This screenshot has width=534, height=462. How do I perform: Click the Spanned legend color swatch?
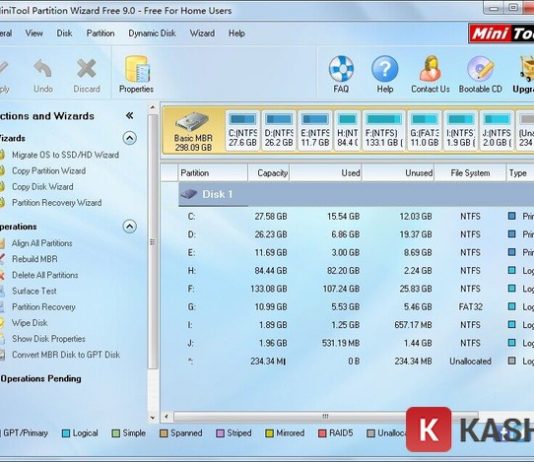pos(164,433)
